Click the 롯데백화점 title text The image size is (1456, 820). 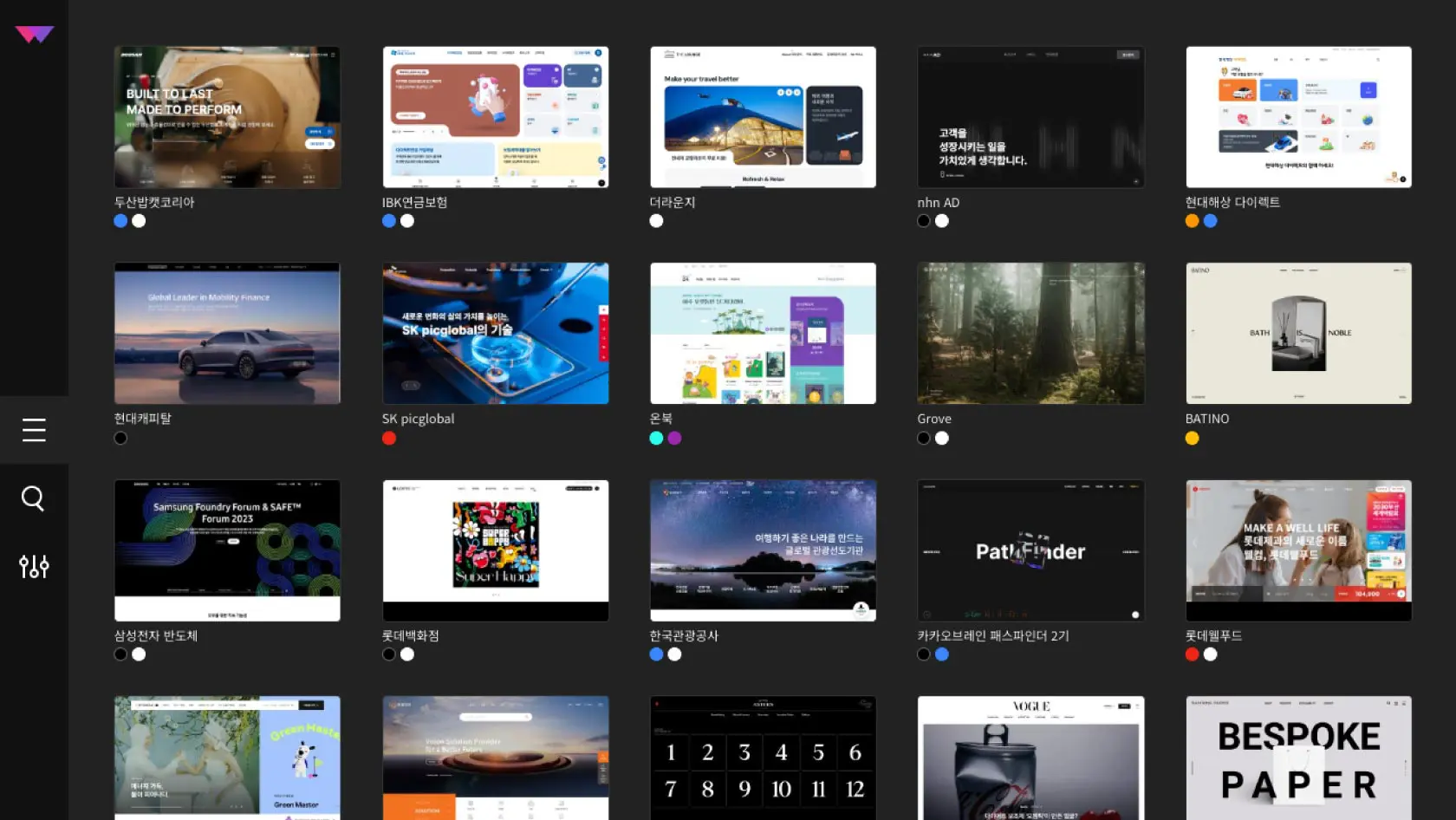pos(410,635)
